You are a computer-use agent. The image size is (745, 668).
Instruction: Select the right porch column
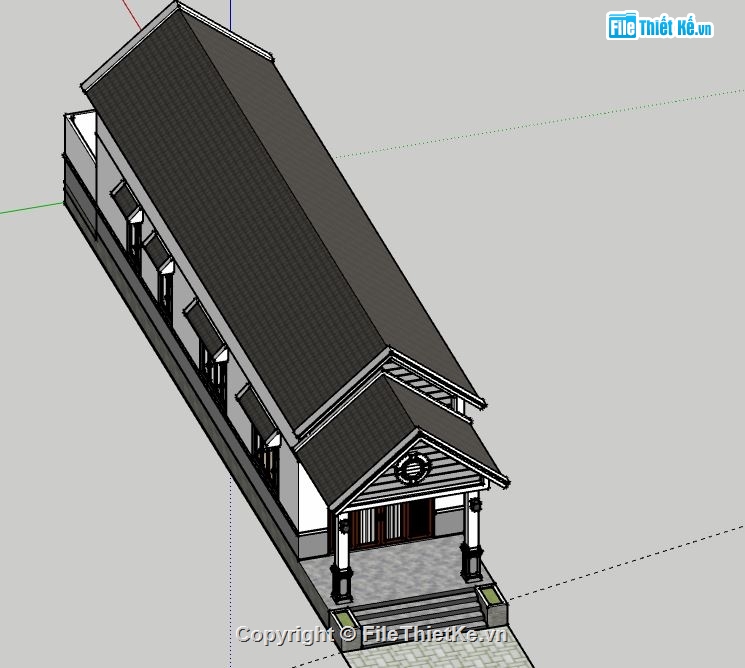472,537
